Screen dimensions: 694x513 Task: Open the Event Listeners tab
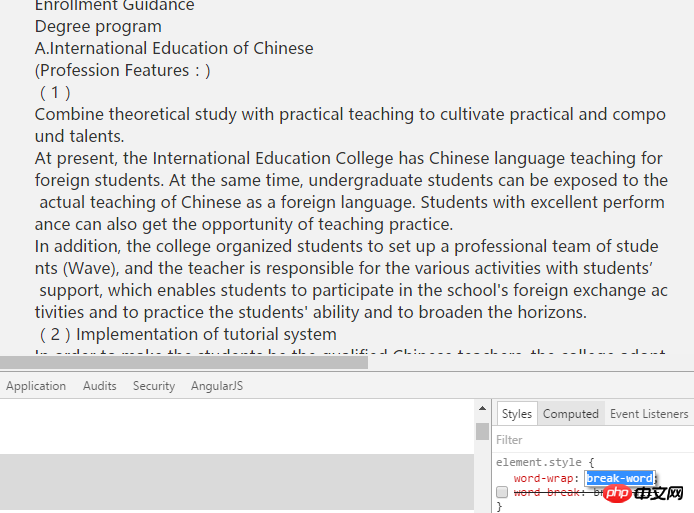pos(649,414)
